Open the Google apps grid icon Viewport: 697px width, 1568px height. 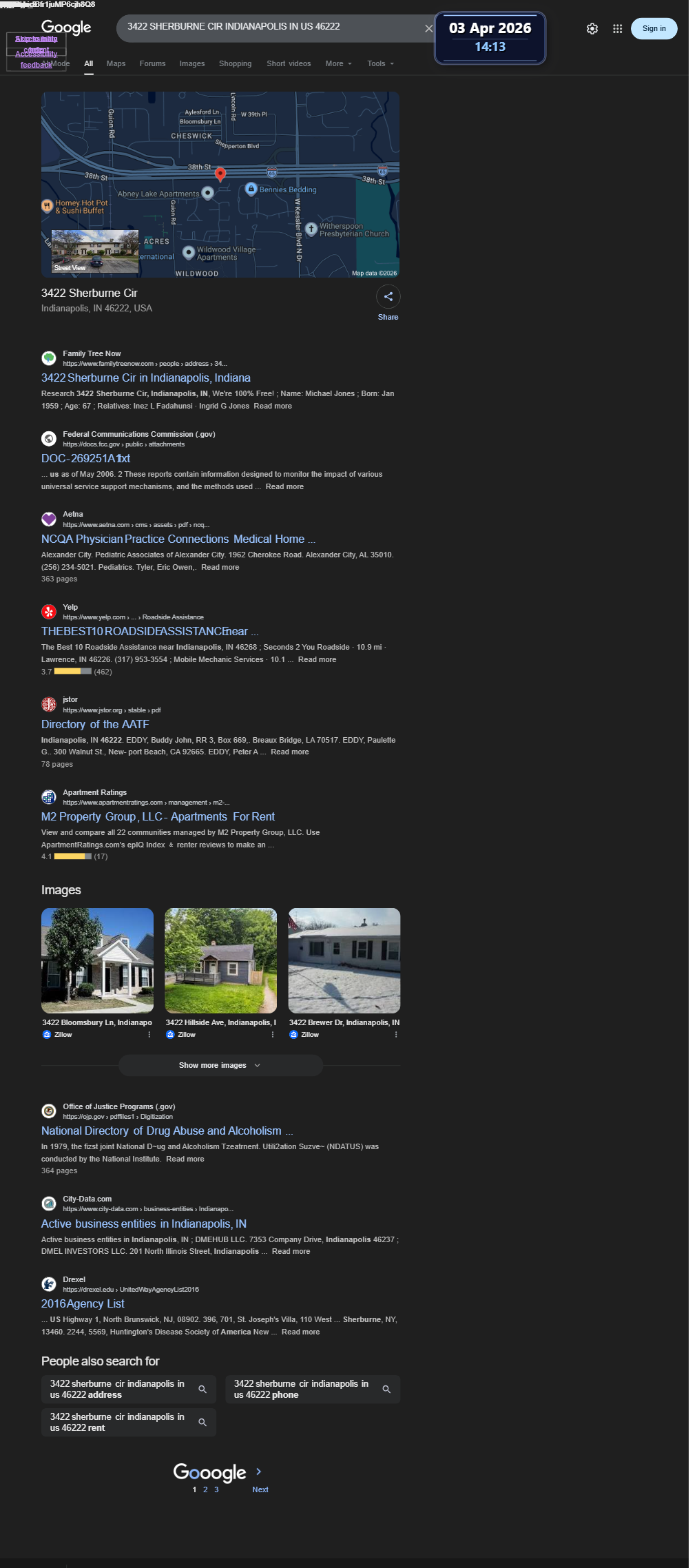click(618, 29)
